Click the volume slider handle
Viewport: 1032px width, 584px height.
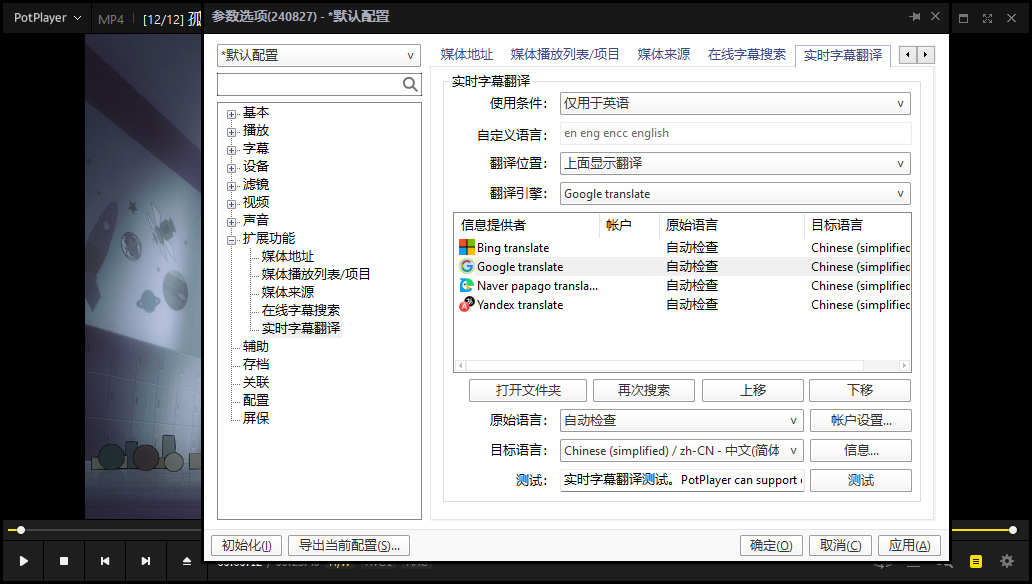[x=1013, y=530]
